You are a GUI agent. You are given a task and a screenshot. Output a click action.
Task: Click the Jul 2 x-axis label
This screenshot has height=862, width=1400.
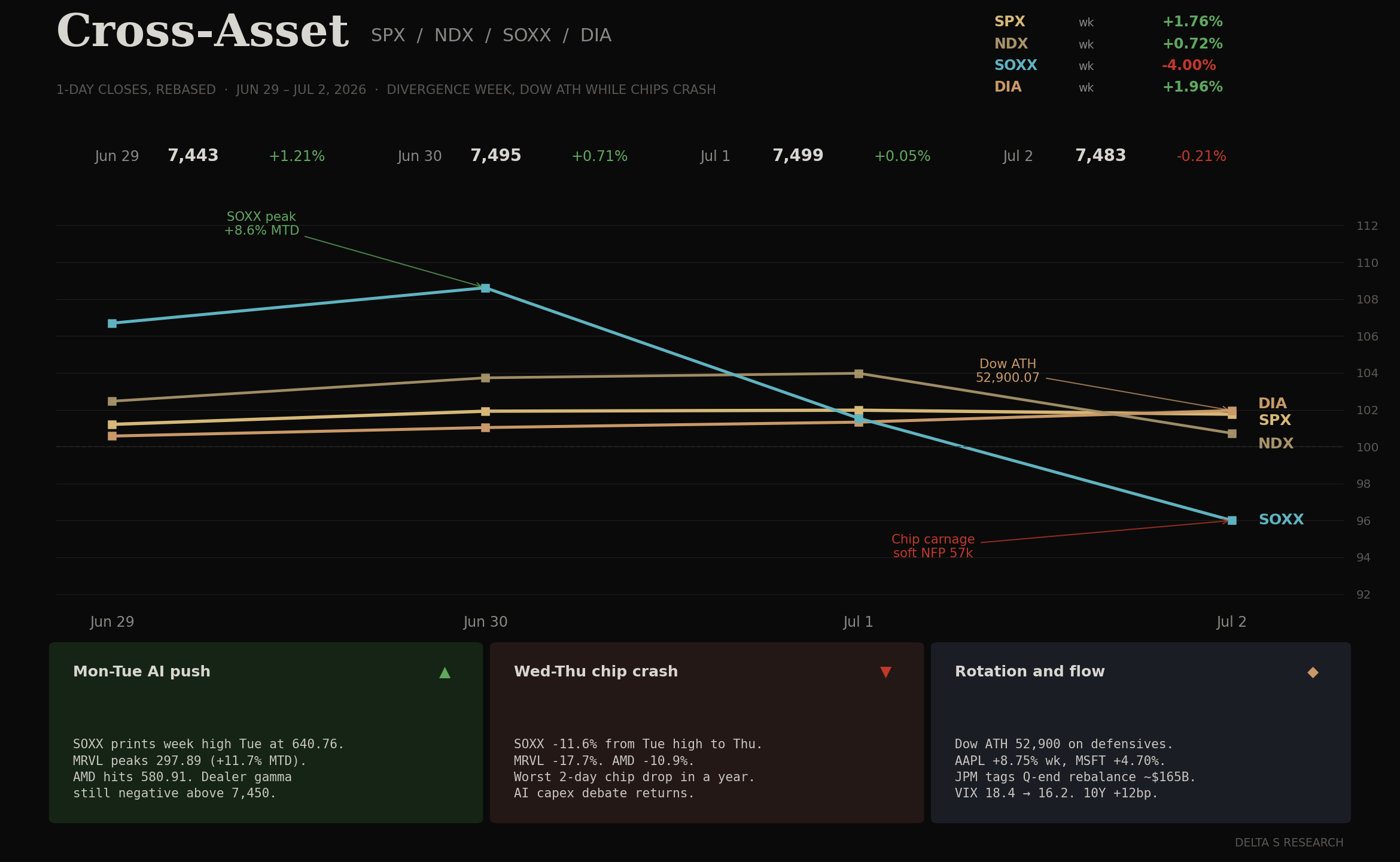click(1232, 622)
